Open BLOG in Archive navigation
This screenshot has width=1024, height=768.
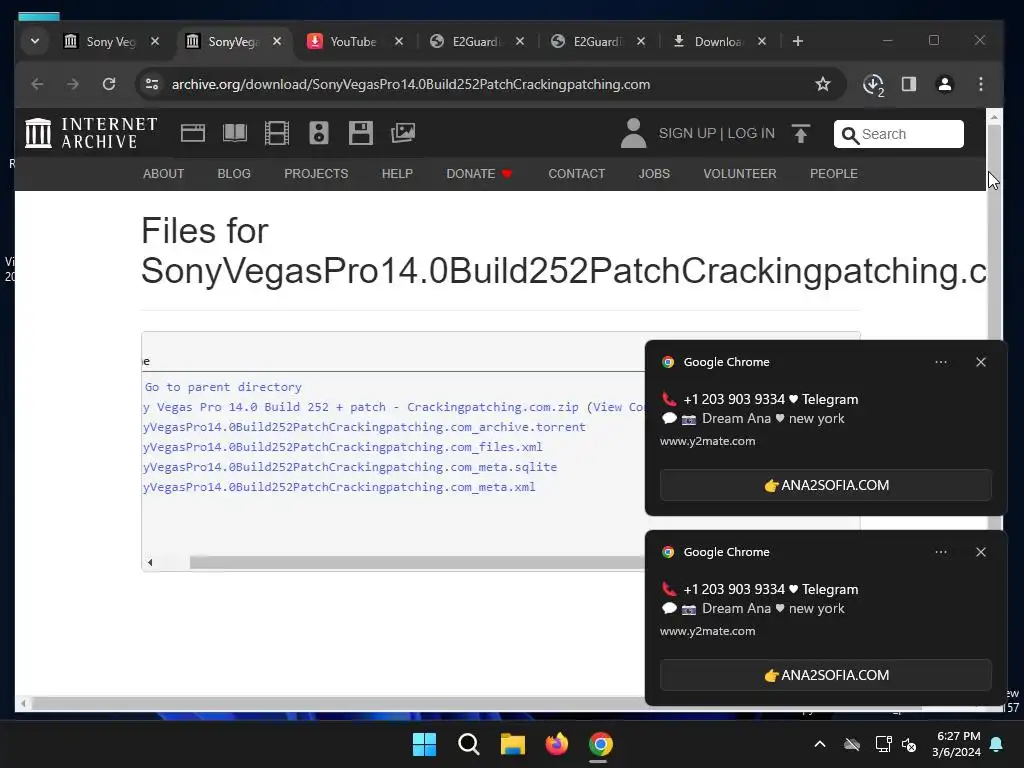pos(234,174)
